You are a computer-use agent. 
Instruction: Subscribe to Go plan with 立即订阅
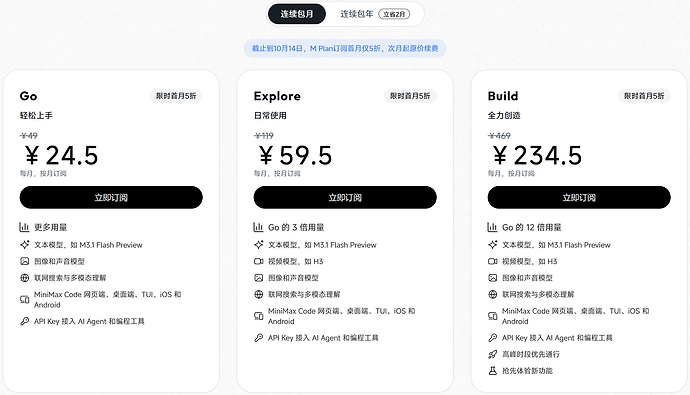click(x=111, y=198)
